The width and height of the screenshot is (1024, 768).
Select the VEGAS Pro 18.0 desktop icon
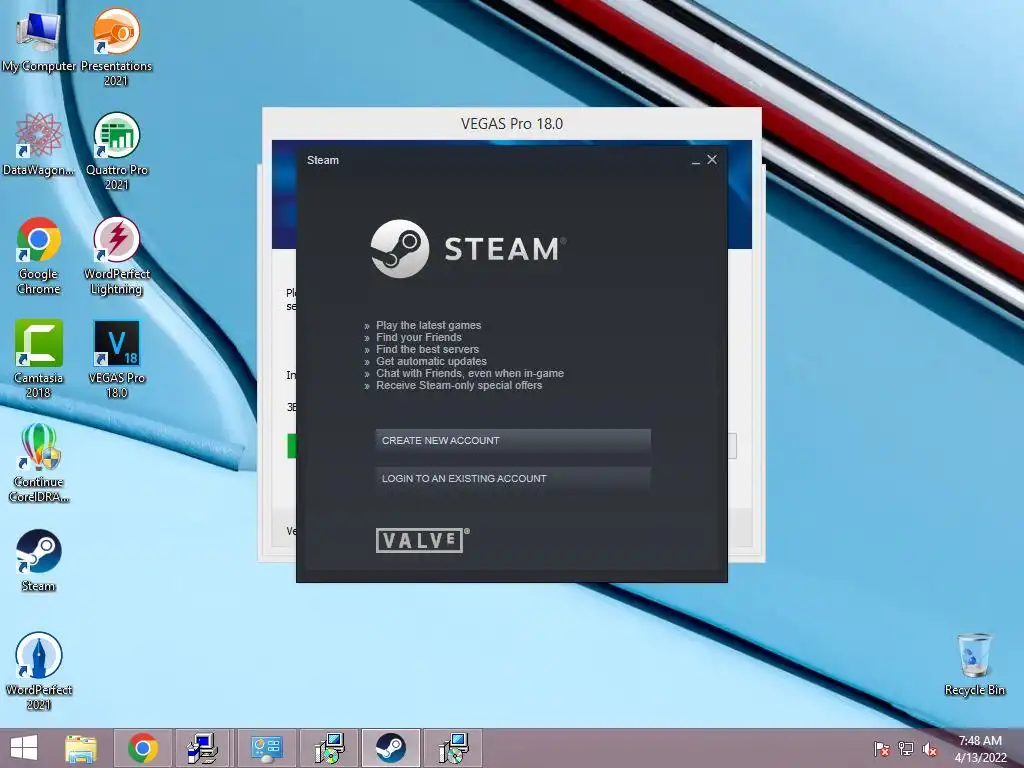coord(117,359)
